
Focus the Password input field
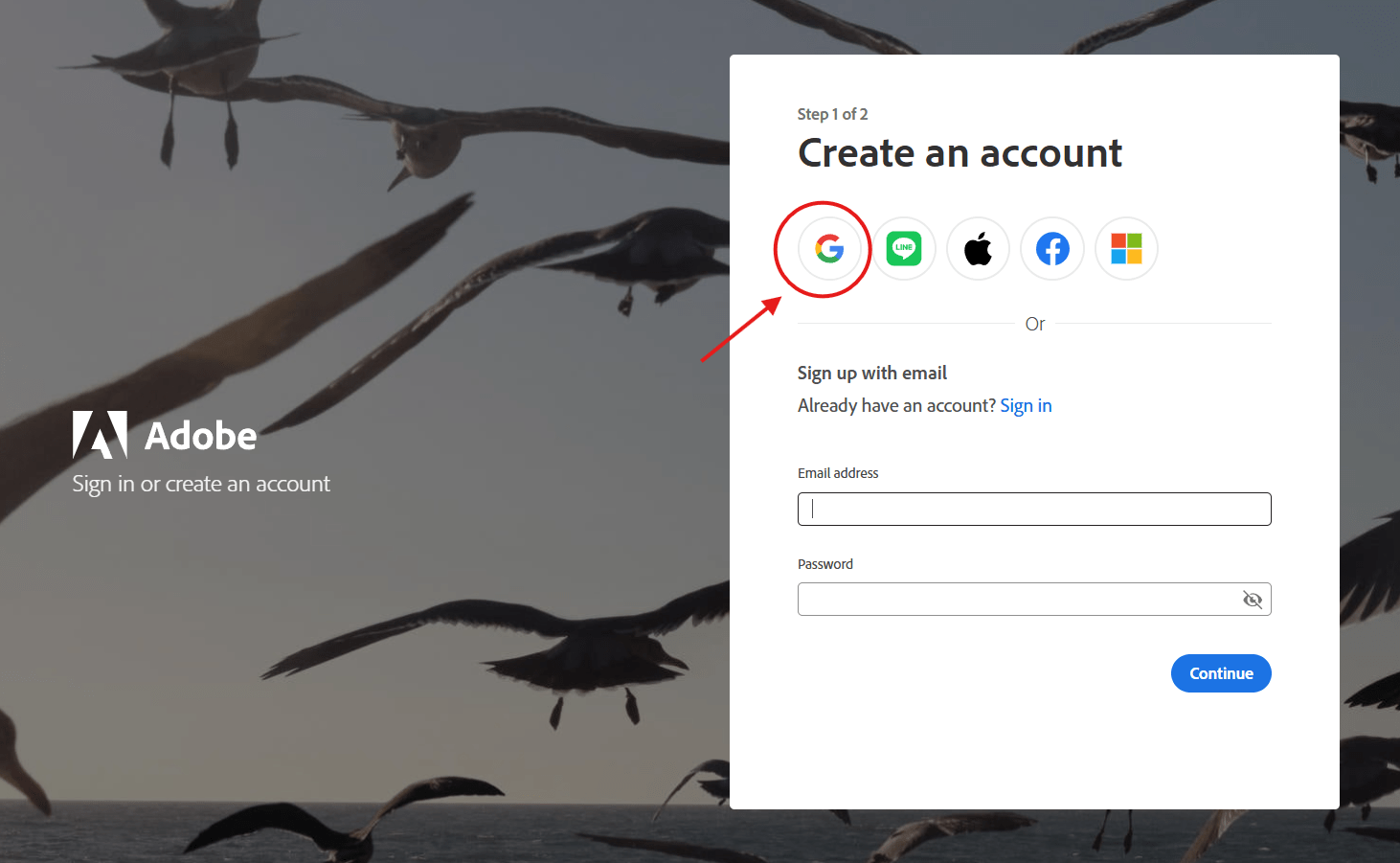1034,600
